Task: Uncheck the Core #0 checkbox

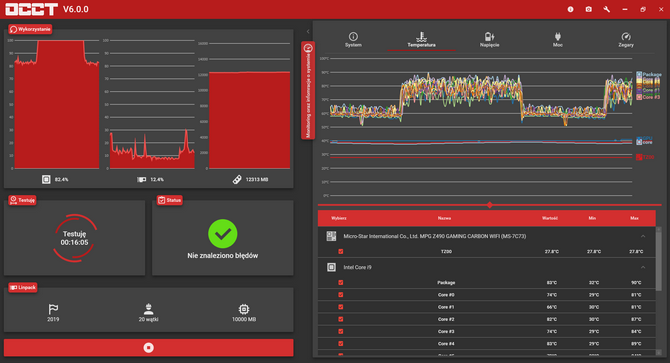Action: pos(341,295)
